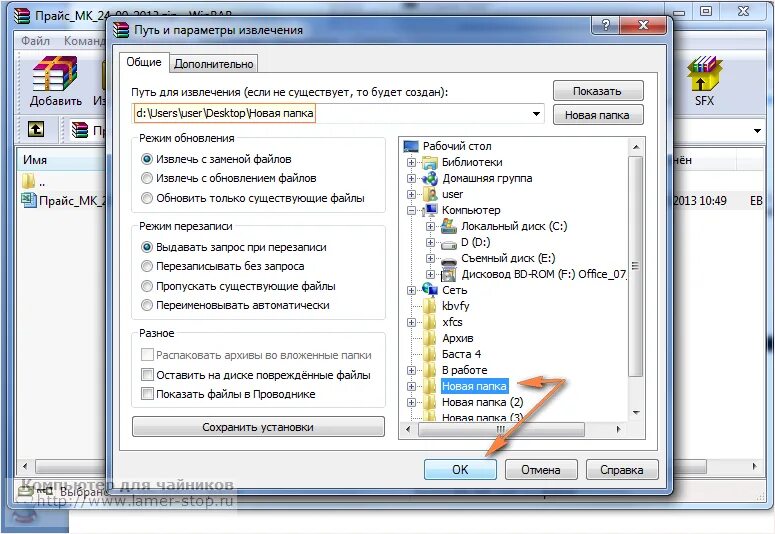Select 'Обновить только существующие файлы' option
This screenshot has width=775, height=534.
(x=147, y=198)
